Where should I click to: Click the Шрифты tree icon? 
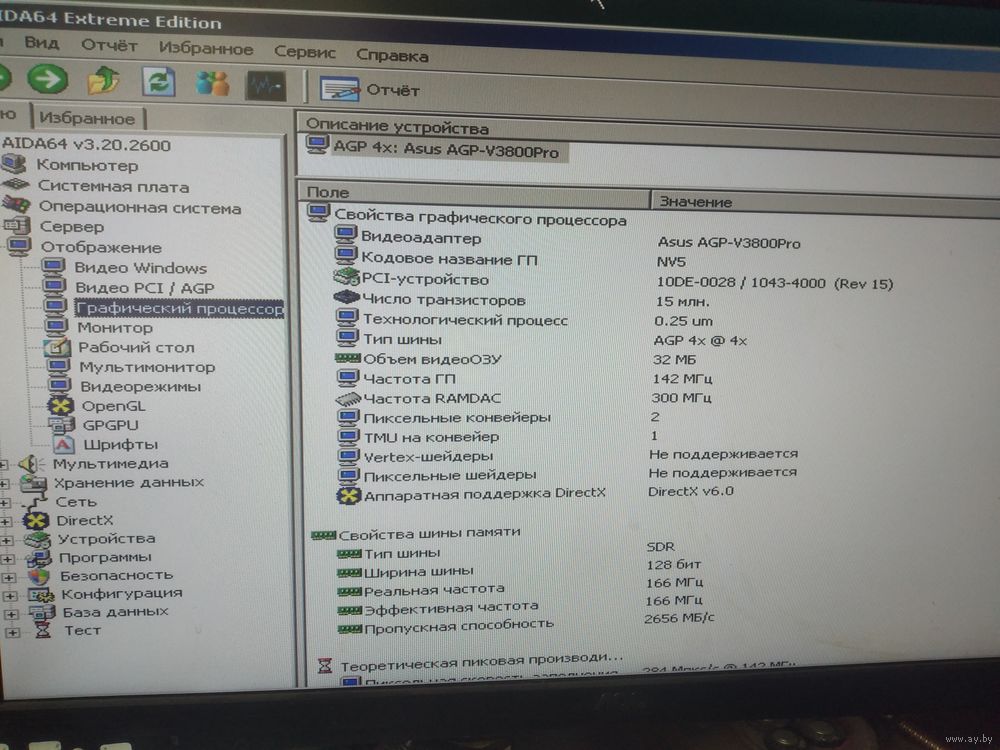tap(62, 443)
